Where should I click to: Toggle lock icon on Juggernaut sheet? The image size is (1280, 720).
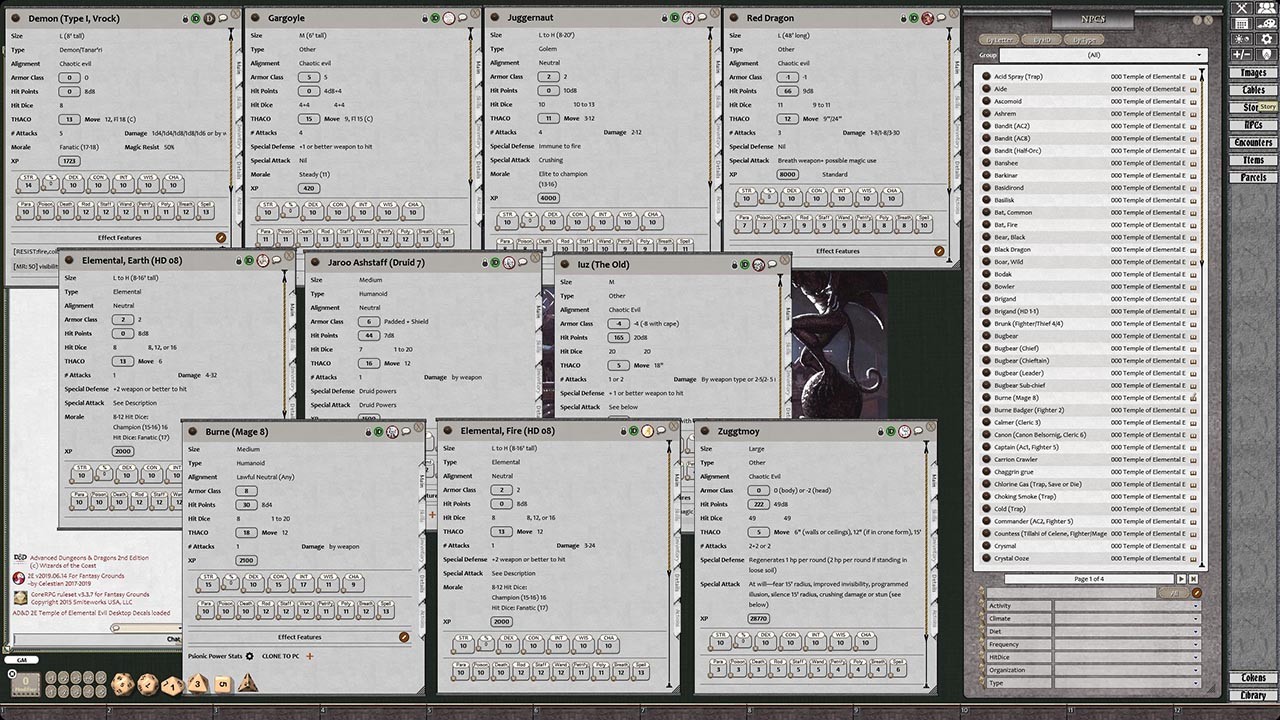coord(663,18)
